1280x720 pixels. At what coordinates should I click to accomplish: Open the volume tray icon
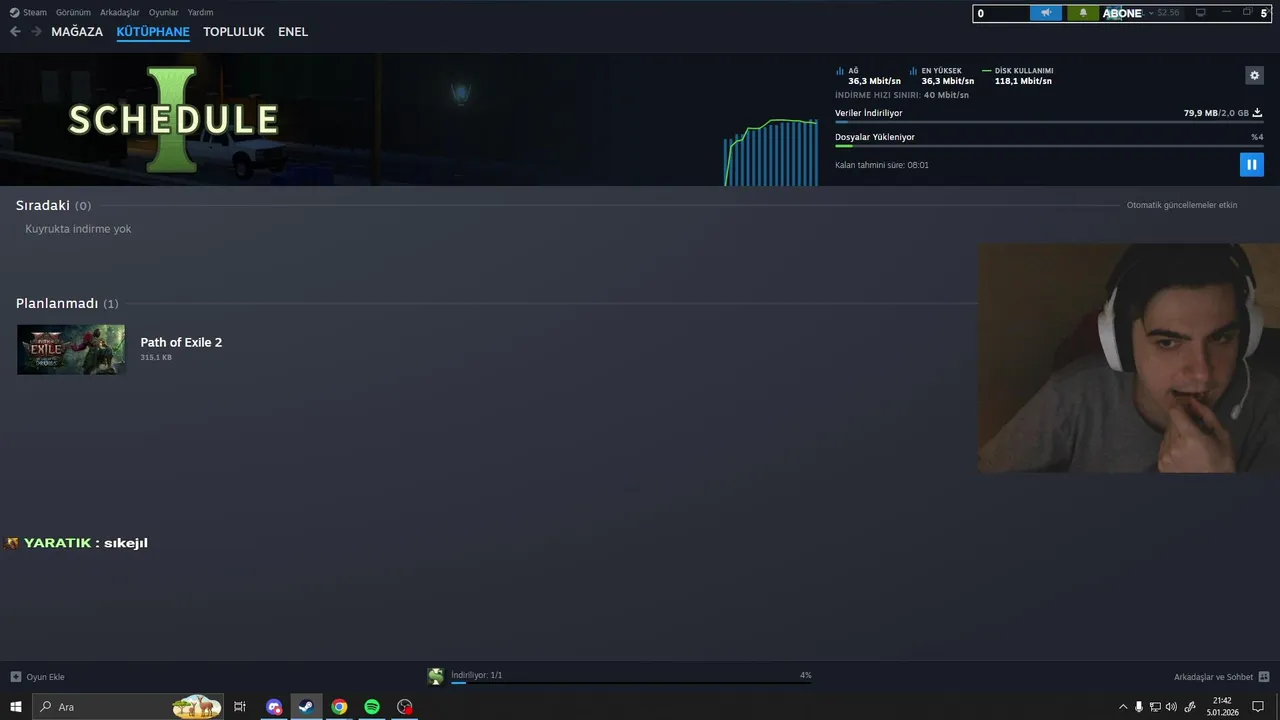[1171, 707]
